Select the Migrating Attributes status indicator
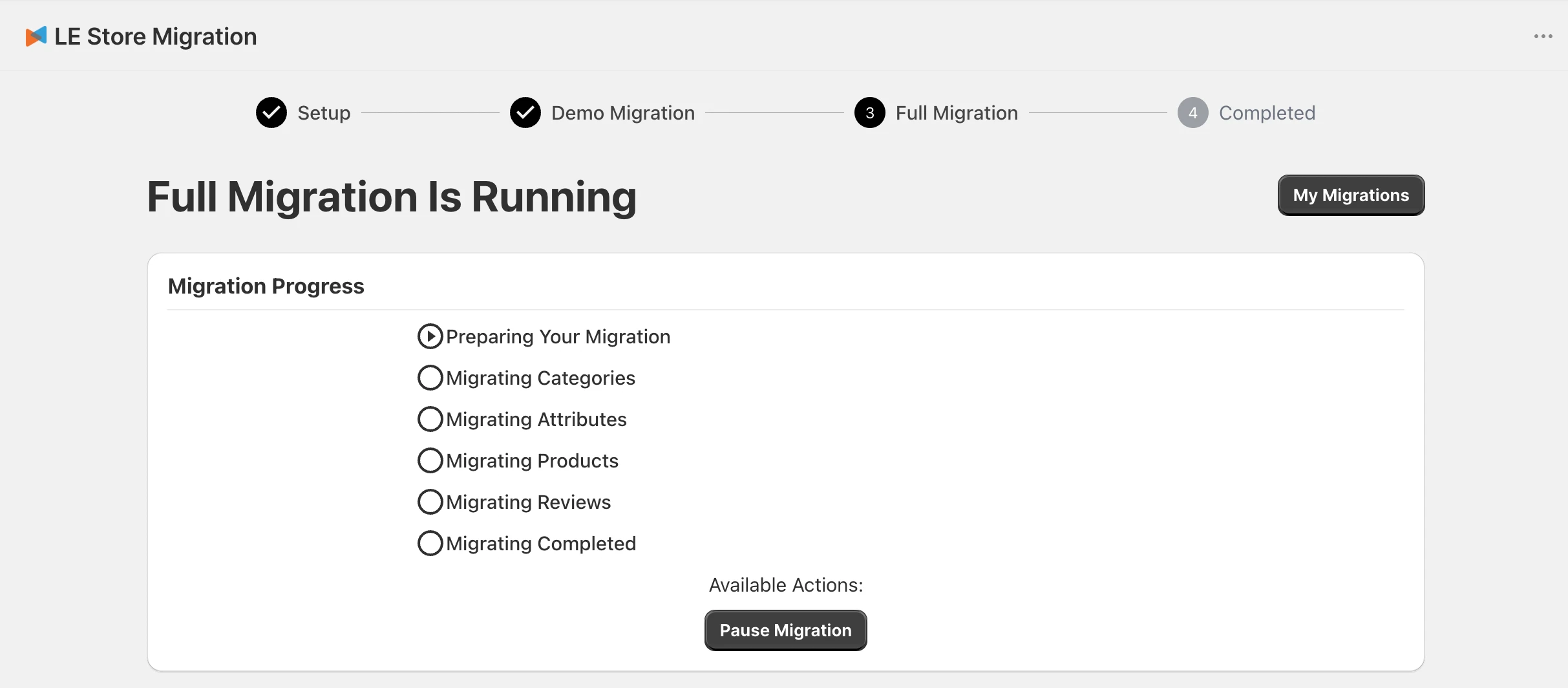The height and width of the screenshot is (688, 1568). click(x=430, y=418)
